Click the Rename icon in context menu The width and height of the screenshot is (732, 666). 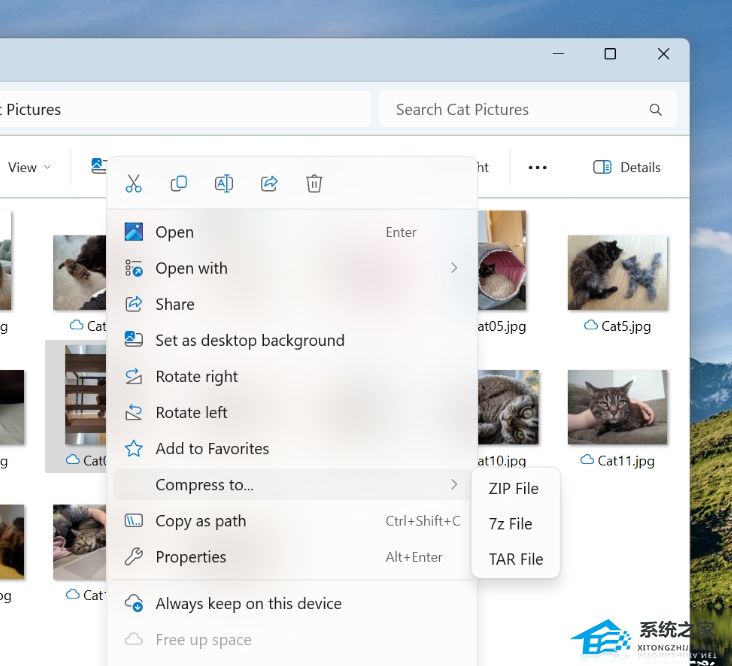click(224, 183)
